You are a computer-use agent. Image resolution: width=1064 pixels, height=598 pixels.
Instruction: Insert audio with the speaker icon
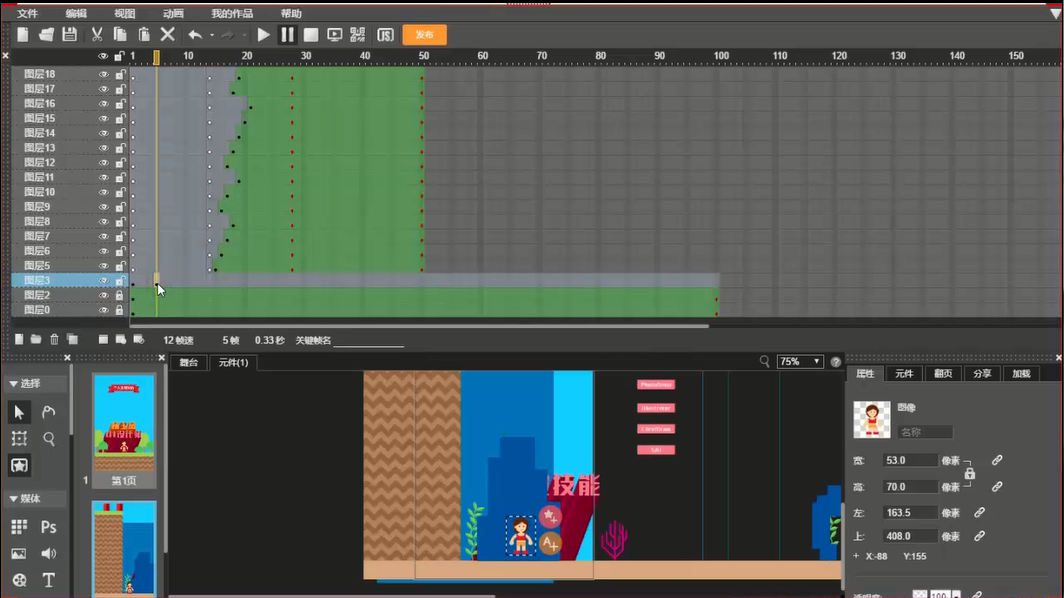tap(49, 554)
